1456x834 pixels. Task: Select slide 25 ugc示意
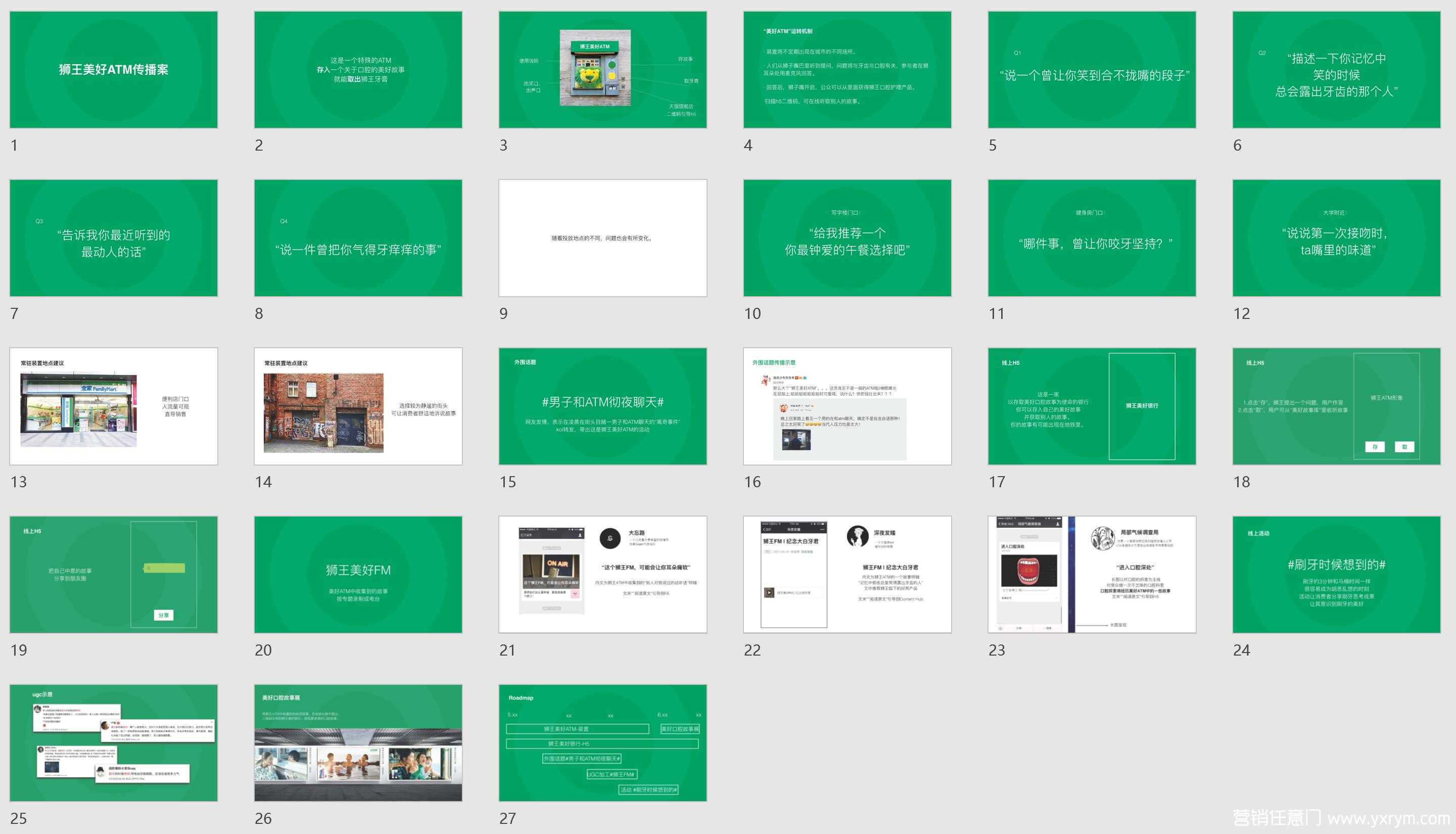tap(113, 743)
